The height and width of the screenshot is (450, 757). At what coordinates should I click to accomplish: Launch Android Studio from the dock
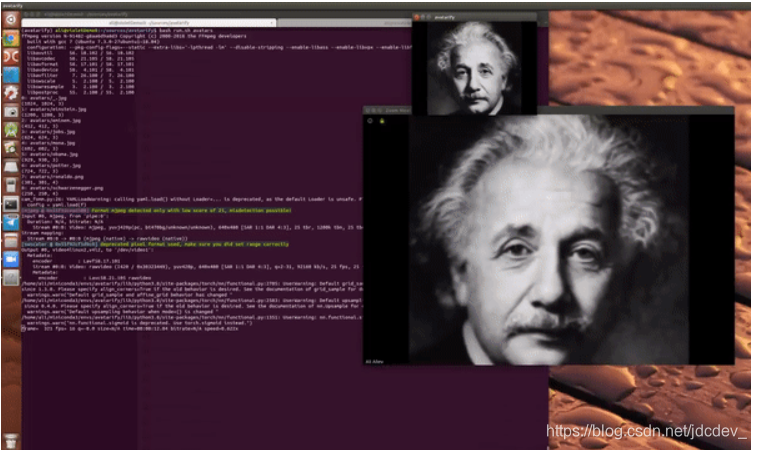11,130
